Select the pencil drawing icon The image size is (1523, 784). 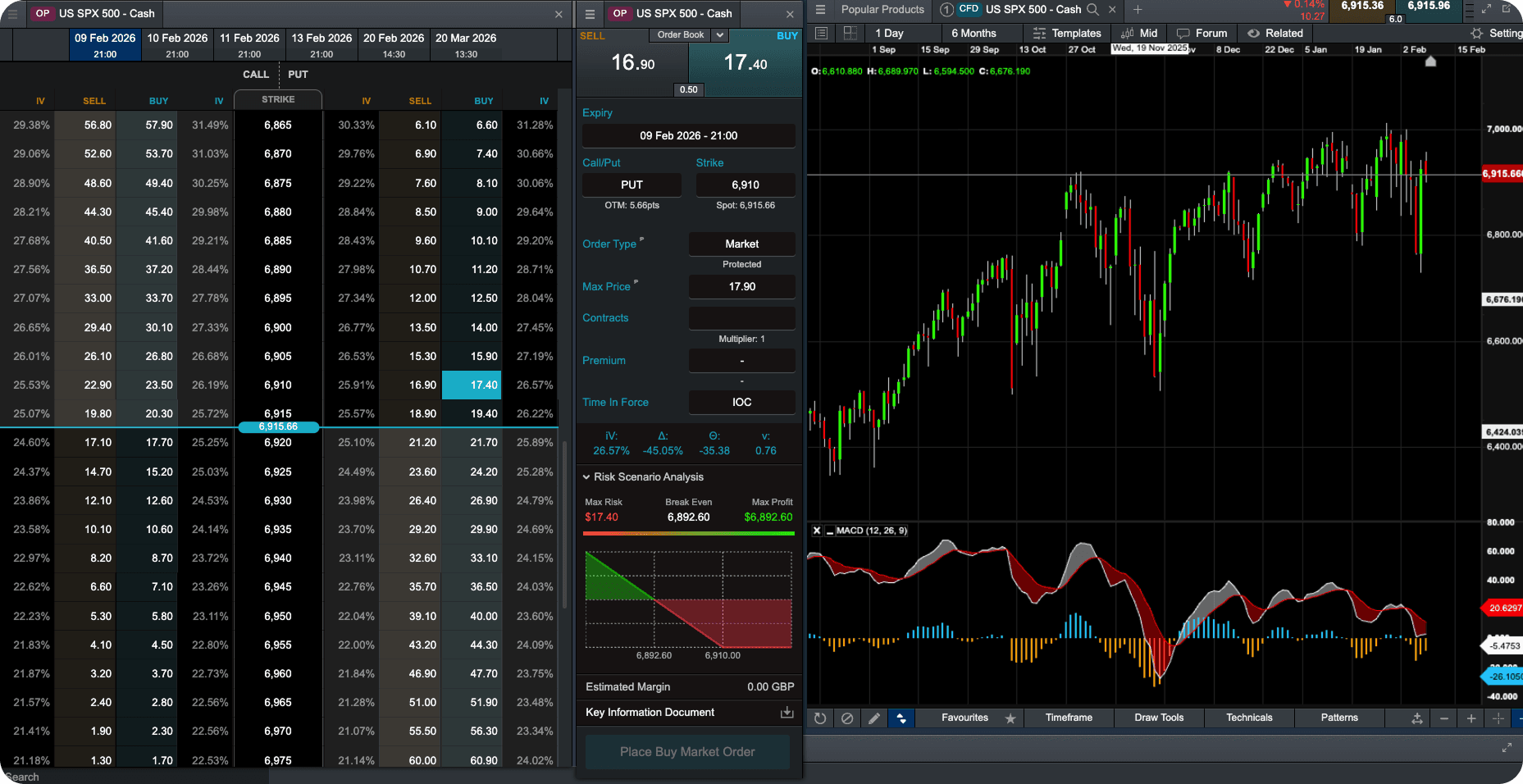(x=874, y=718)
